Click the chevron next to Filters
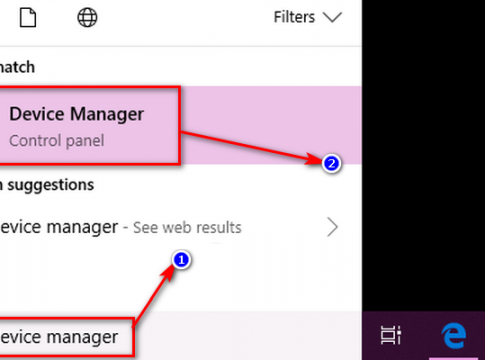485x360 pixels. coord(332,17)
